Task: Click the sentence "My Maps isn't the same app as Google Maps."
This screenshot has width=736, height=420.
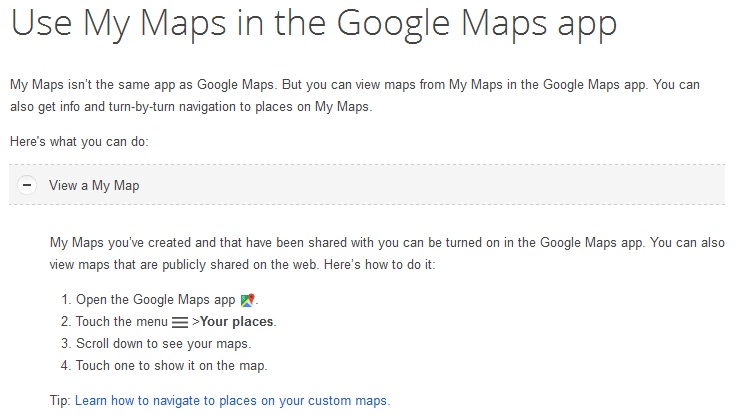Action: coord(144,84)
